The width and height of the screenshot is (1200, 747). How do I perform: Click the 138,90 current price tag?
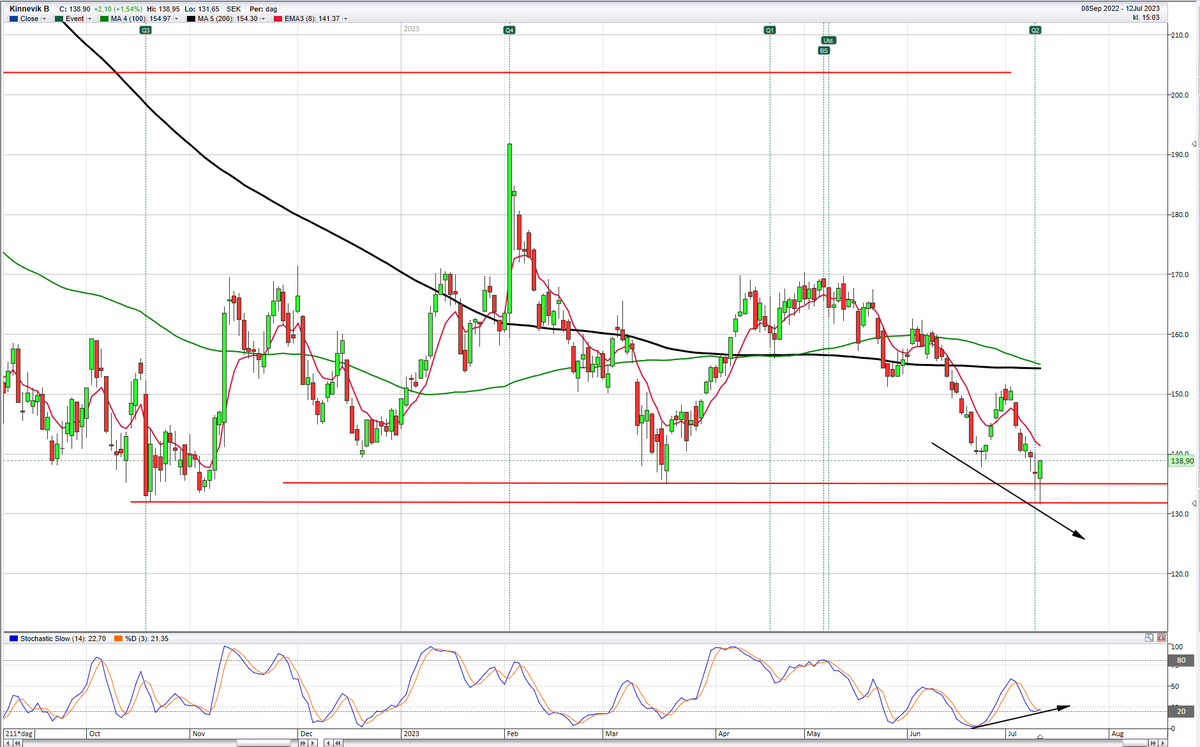click(1182, 460)
